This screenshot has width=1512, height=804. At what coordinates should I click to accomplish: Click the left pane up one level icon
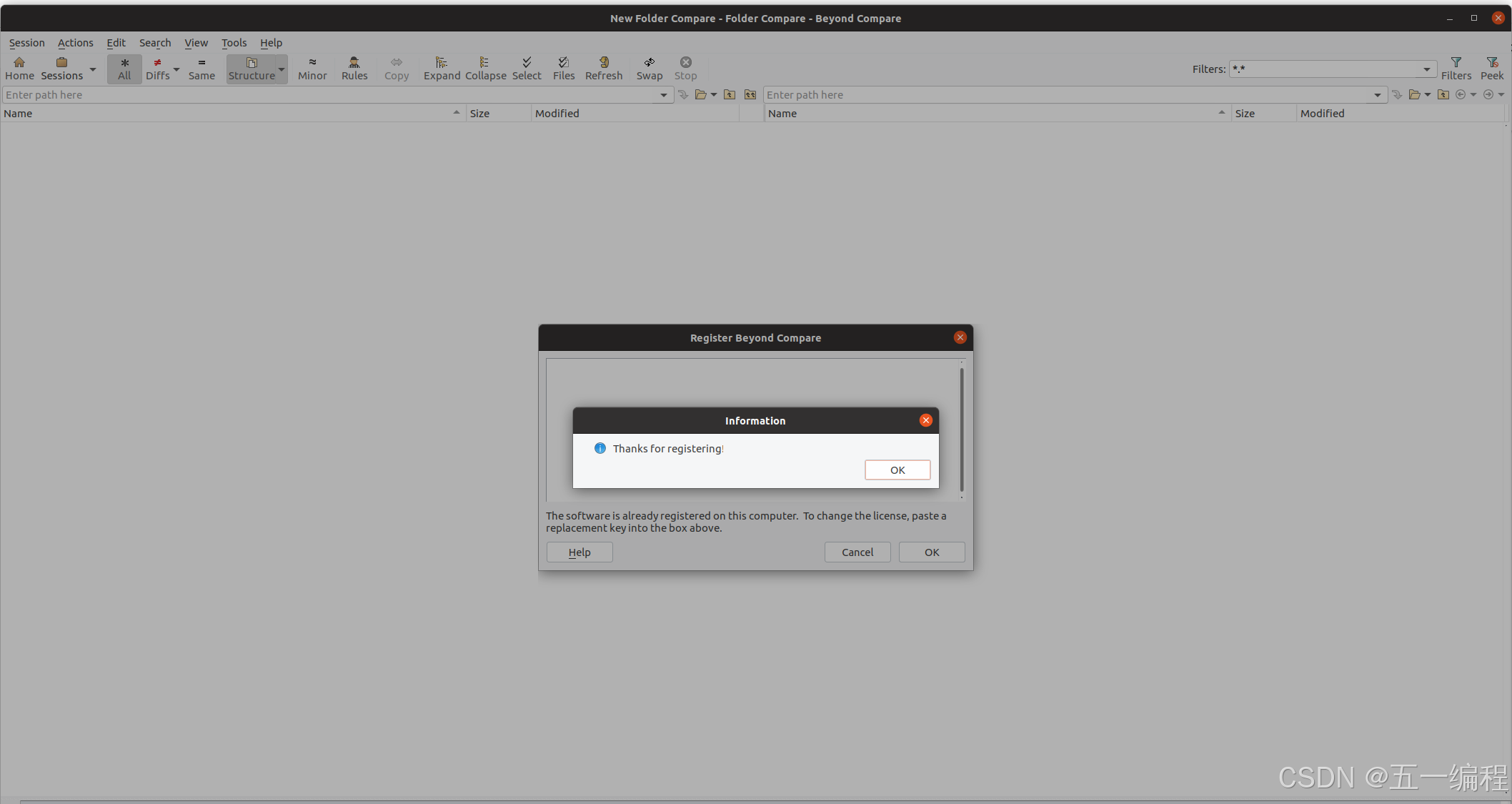[x=730, y=95]
